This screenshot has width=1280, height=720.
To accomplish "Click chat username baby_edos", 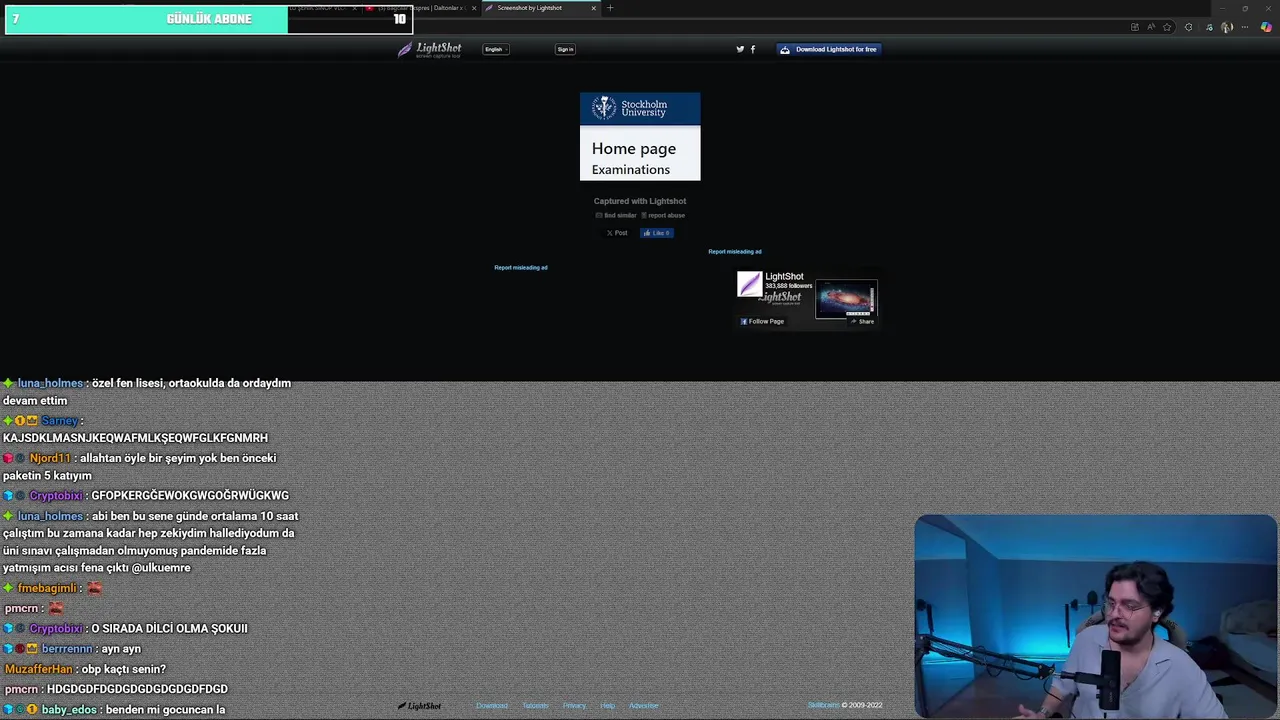I will pos(69,710).
